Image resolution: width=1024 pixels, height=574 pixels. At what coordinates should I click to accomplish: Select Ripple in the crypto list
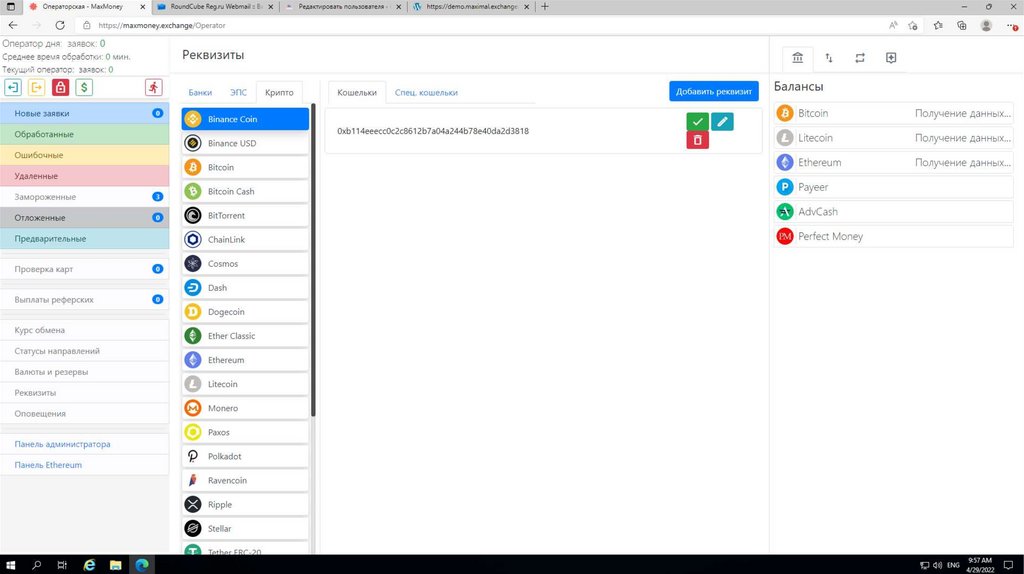tap(245, 505)
